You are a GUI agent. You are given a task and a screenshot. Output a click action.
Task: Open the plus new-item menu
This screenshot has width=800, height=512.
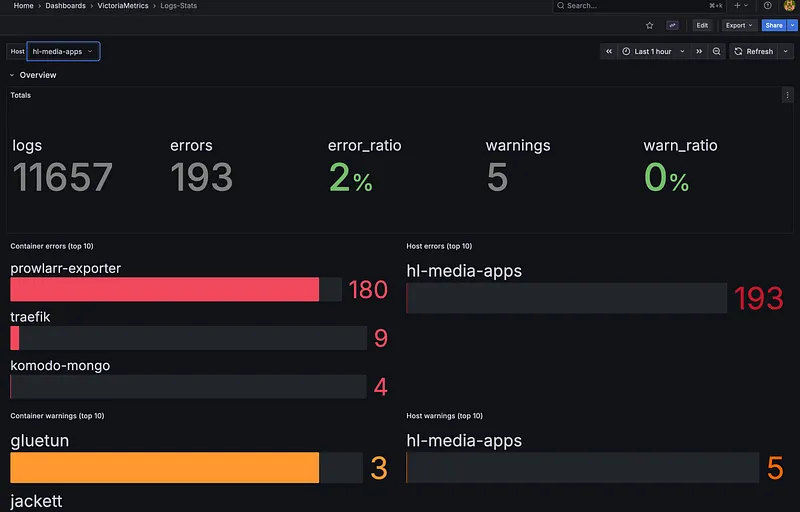coord(740,6)
